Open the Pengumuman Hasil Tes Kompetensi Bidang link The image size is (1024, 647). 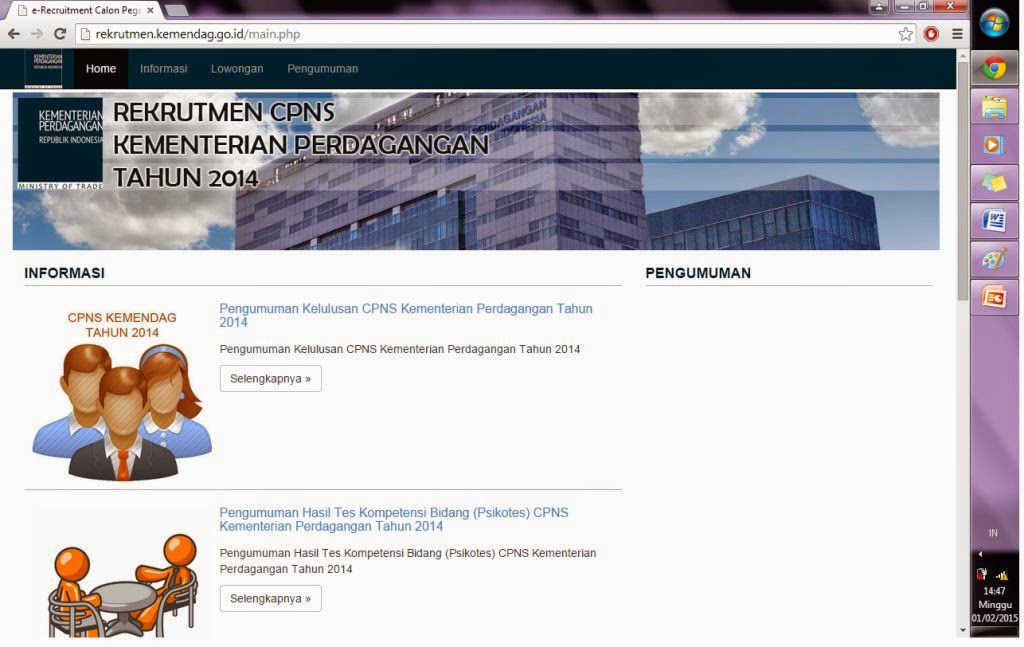[x=394, y=519]
